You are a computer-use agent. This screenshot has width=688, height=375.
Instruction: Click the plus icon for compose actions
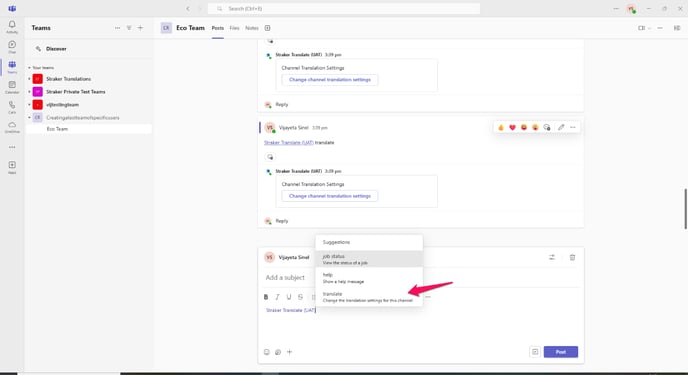tap(290, 352)
